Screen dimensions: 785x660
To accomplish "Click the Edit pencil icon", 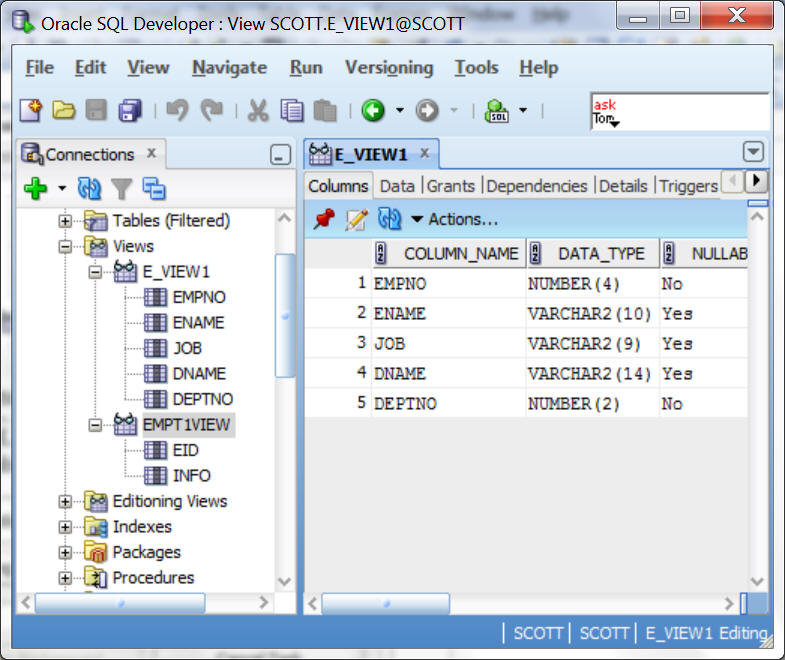I will pos(356,219).
